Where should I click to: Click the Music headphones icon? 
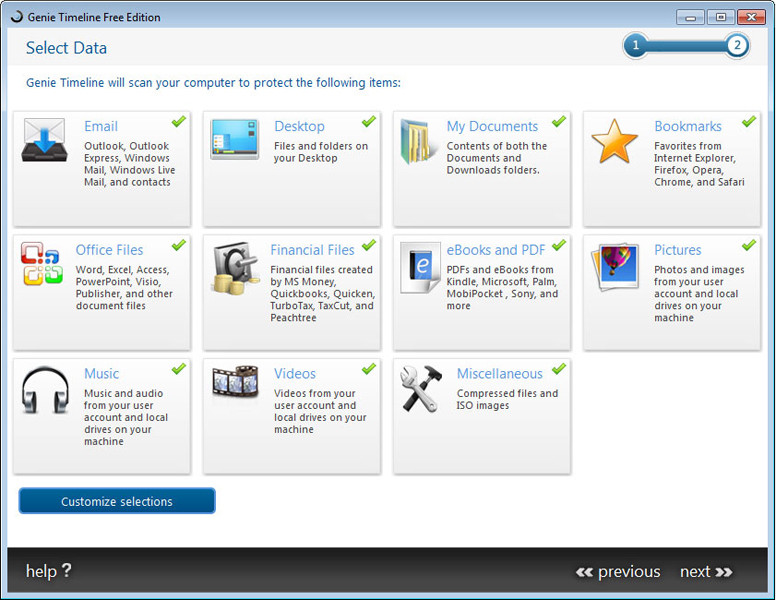45,390
